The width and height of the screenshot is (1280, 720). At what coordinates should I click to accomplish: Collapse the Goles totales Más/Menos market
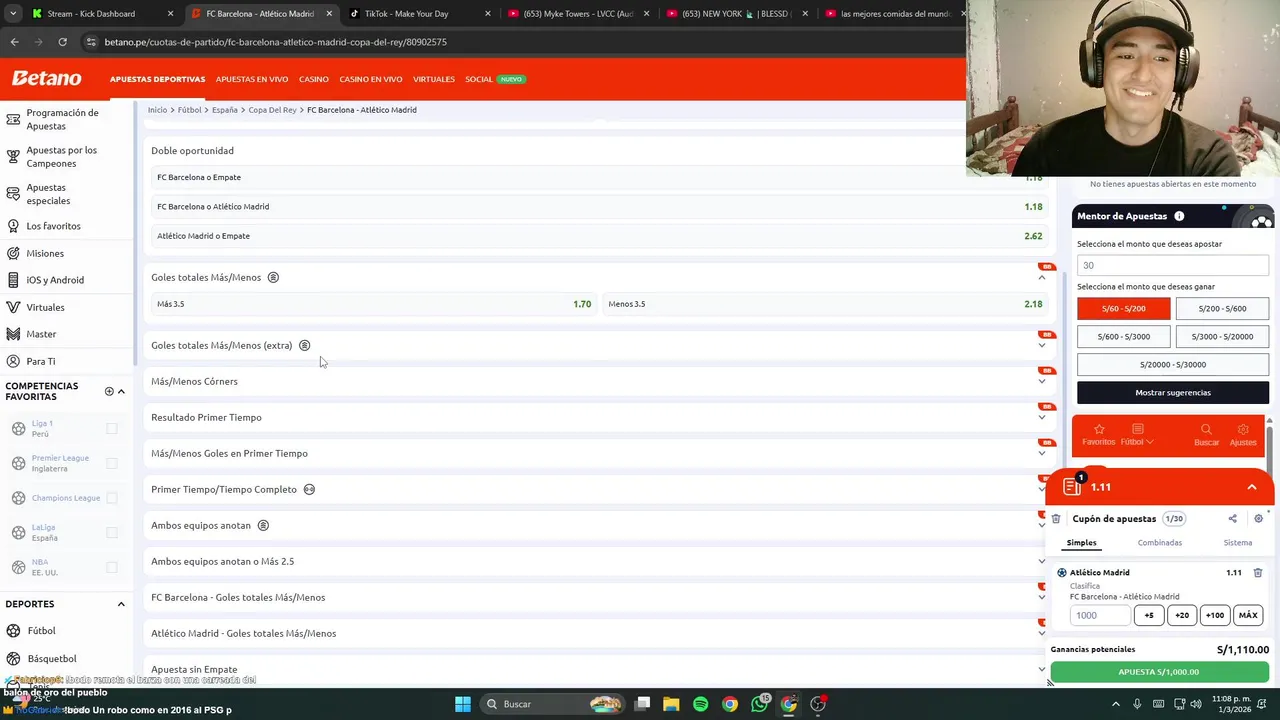pyautogui.click(x=1041, y=277)
